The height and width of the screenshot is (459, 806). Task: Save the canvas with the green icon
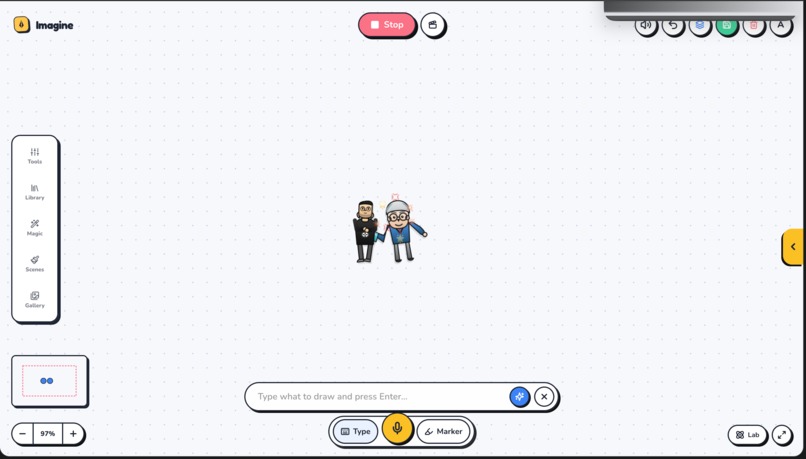tap(727, 25)
